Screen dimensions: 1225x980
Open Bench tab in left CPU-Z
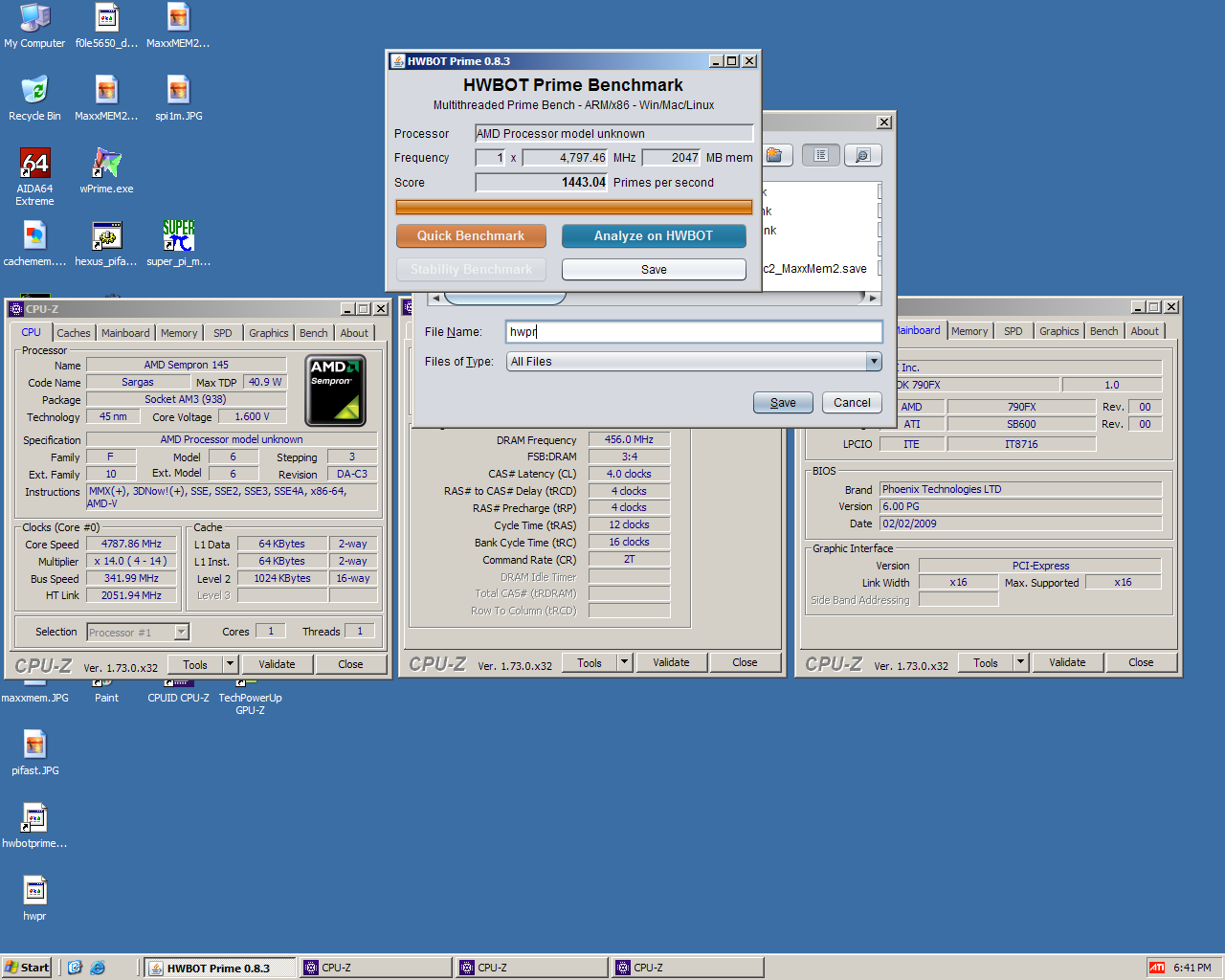pyautogui.click(x=313, y=333)
